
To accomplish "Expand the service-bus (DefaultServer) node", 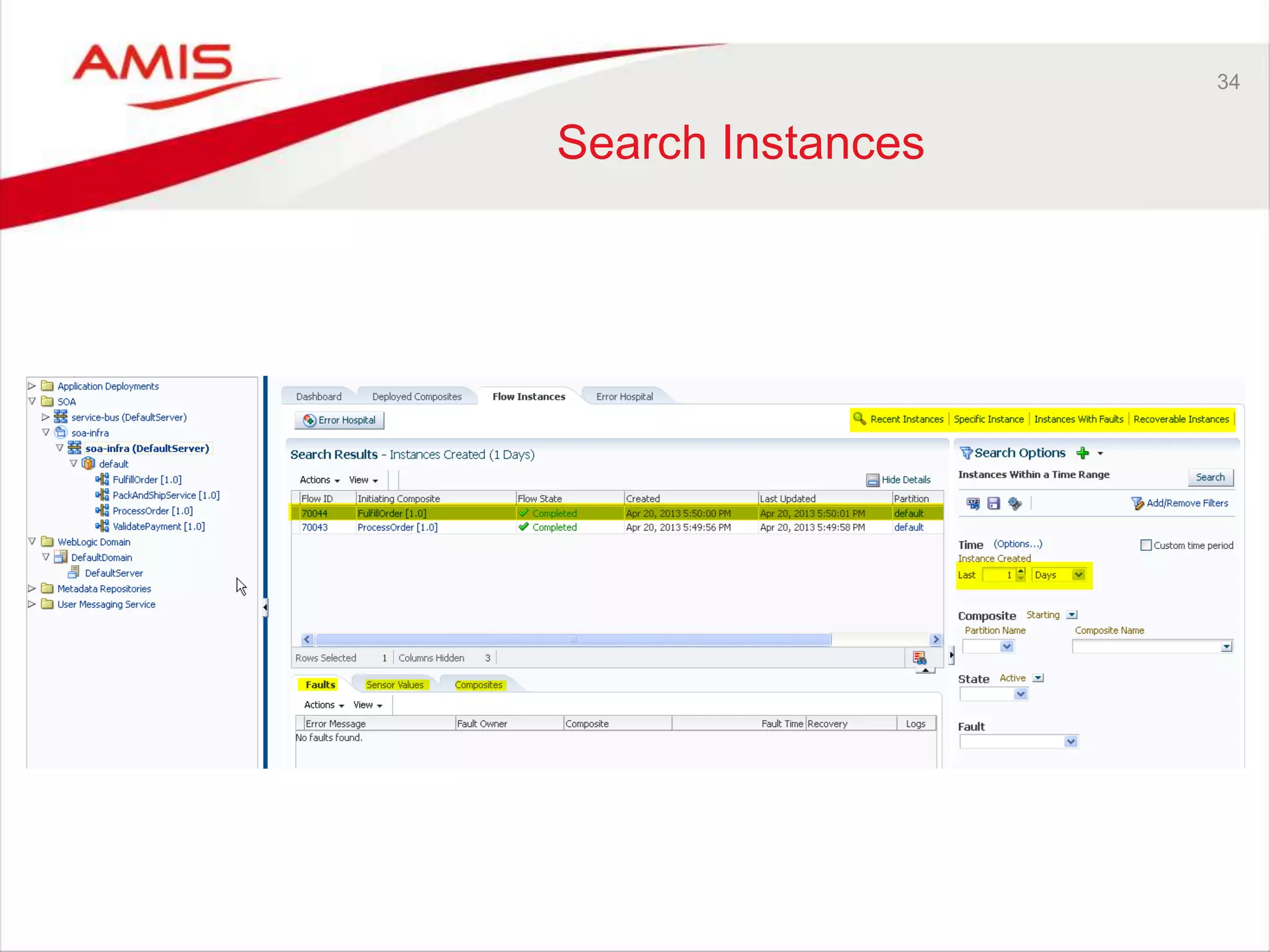I will (x=45, y=416).
